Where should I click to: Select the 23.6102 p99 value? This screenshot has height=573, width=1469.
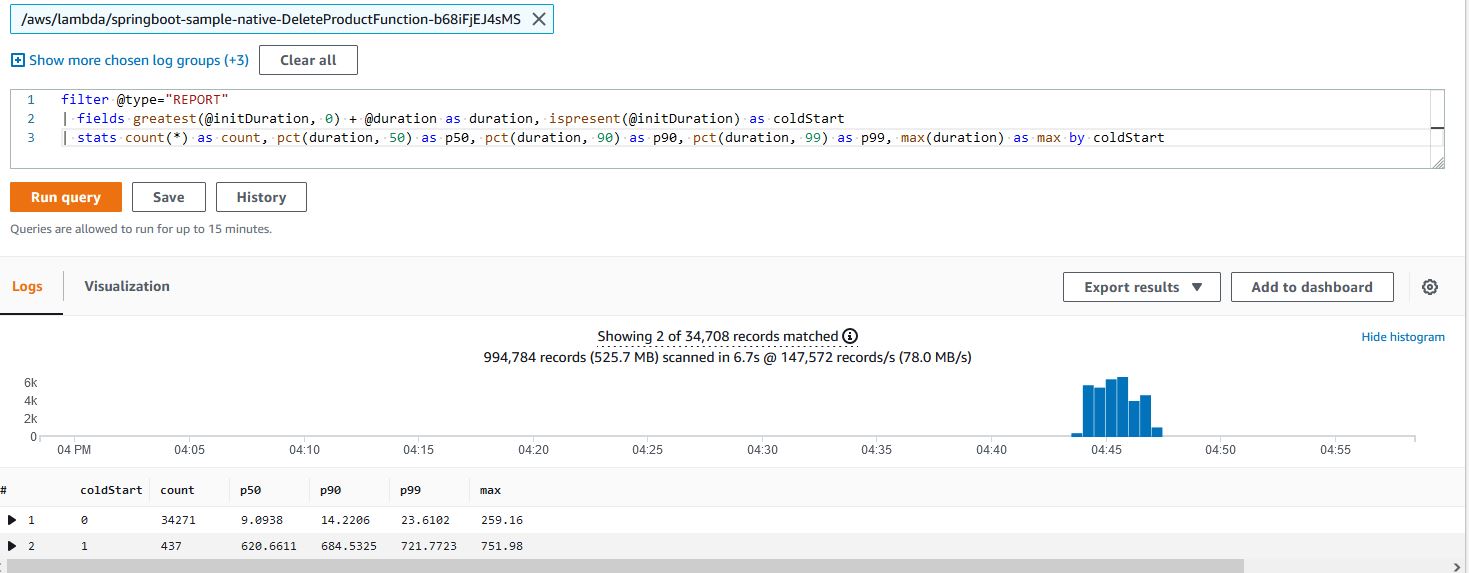pyautogui.click(x=426, y=520)
